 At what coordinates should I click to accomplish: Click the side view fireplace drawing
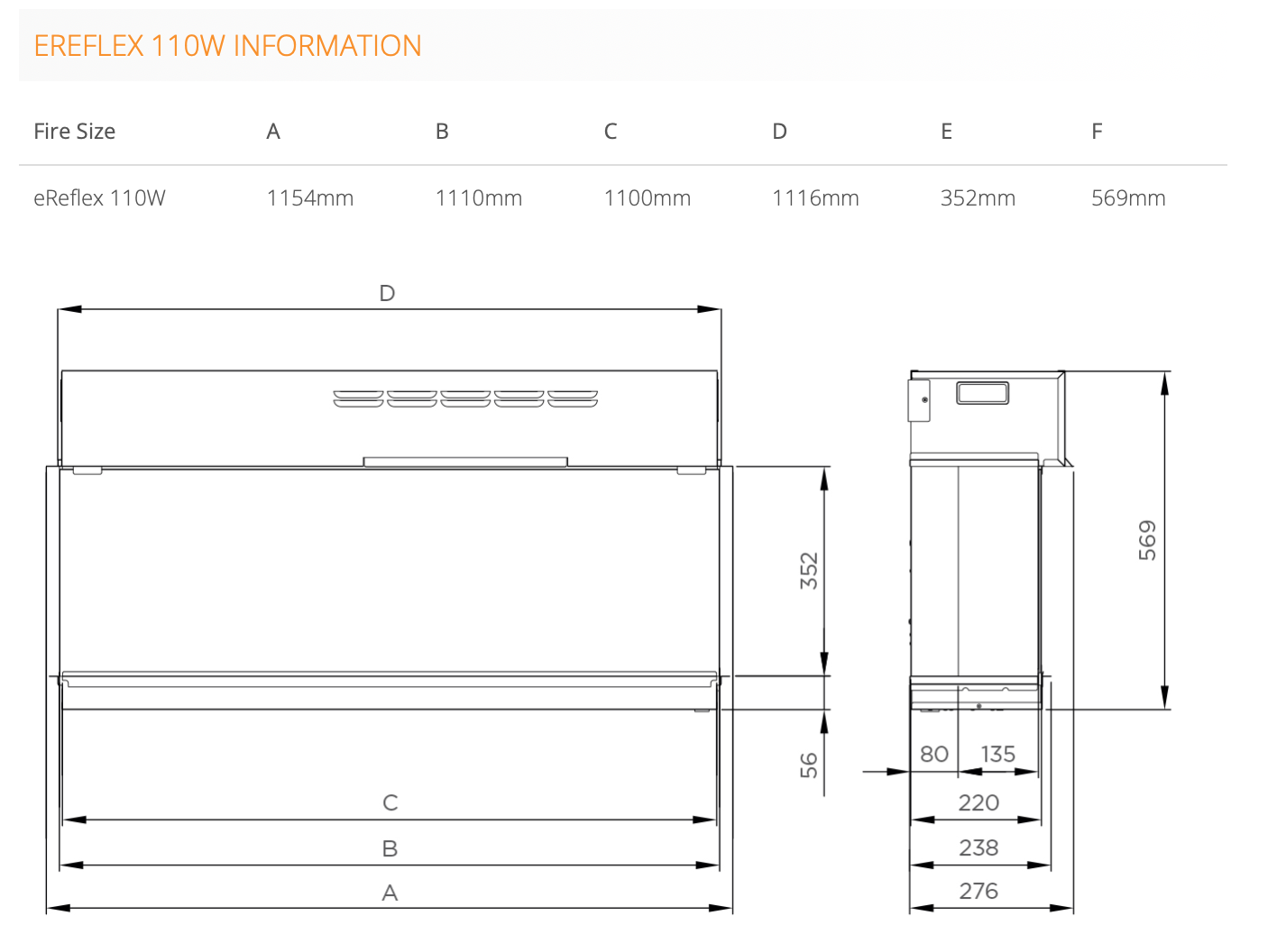(x=990, y=541)
